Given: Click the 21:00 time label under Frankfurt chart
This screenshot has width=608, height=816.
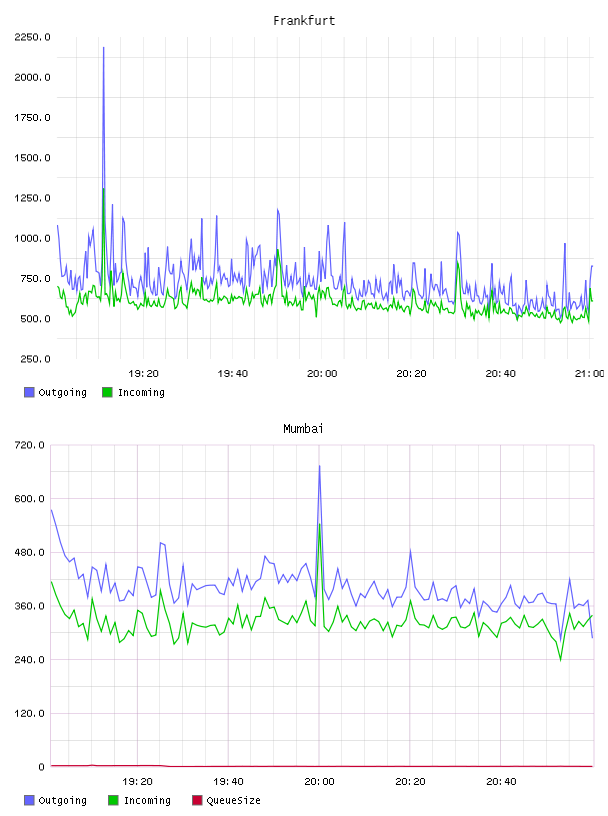Looking at the screenshot, I should 590,374.
